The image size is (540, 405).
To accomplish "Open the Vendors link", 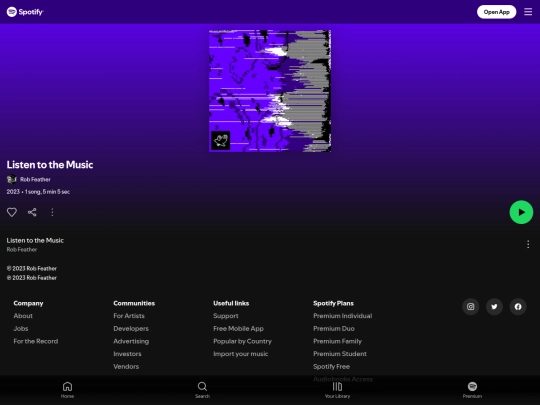I will coord(126,366).
